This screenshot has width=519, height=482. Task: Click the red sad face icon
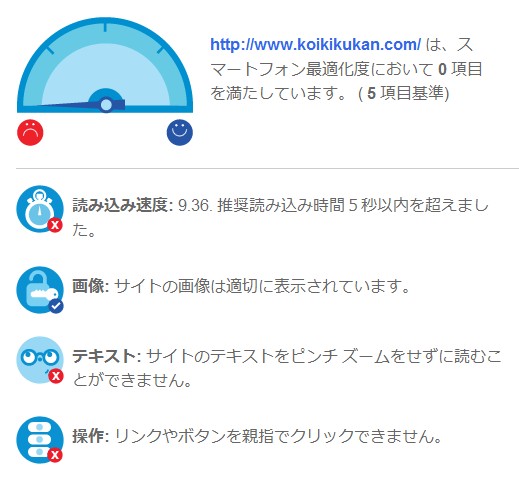[30, 132]
